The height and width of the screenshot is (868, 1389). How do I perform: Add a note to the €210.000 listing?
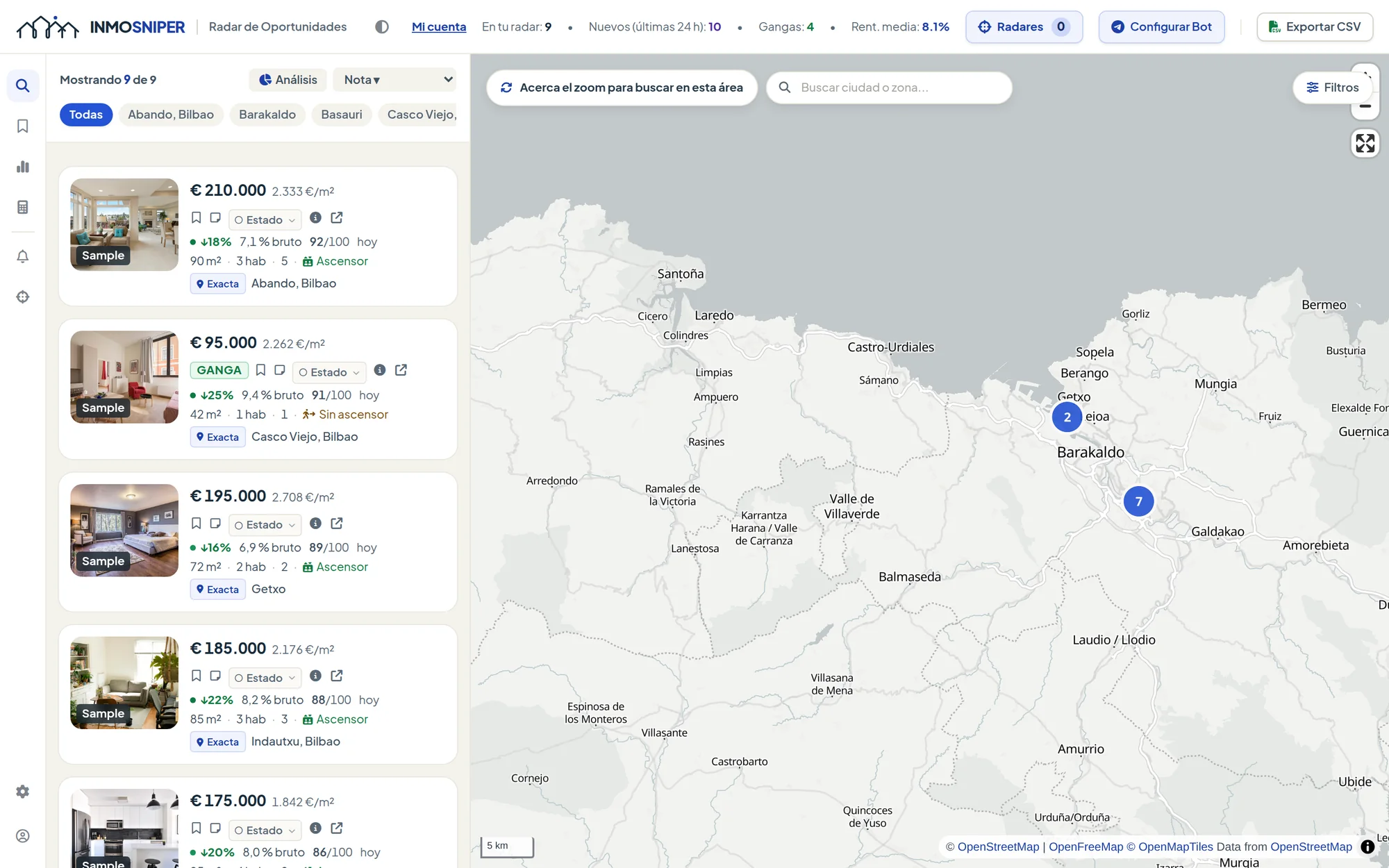pos(215,218)
